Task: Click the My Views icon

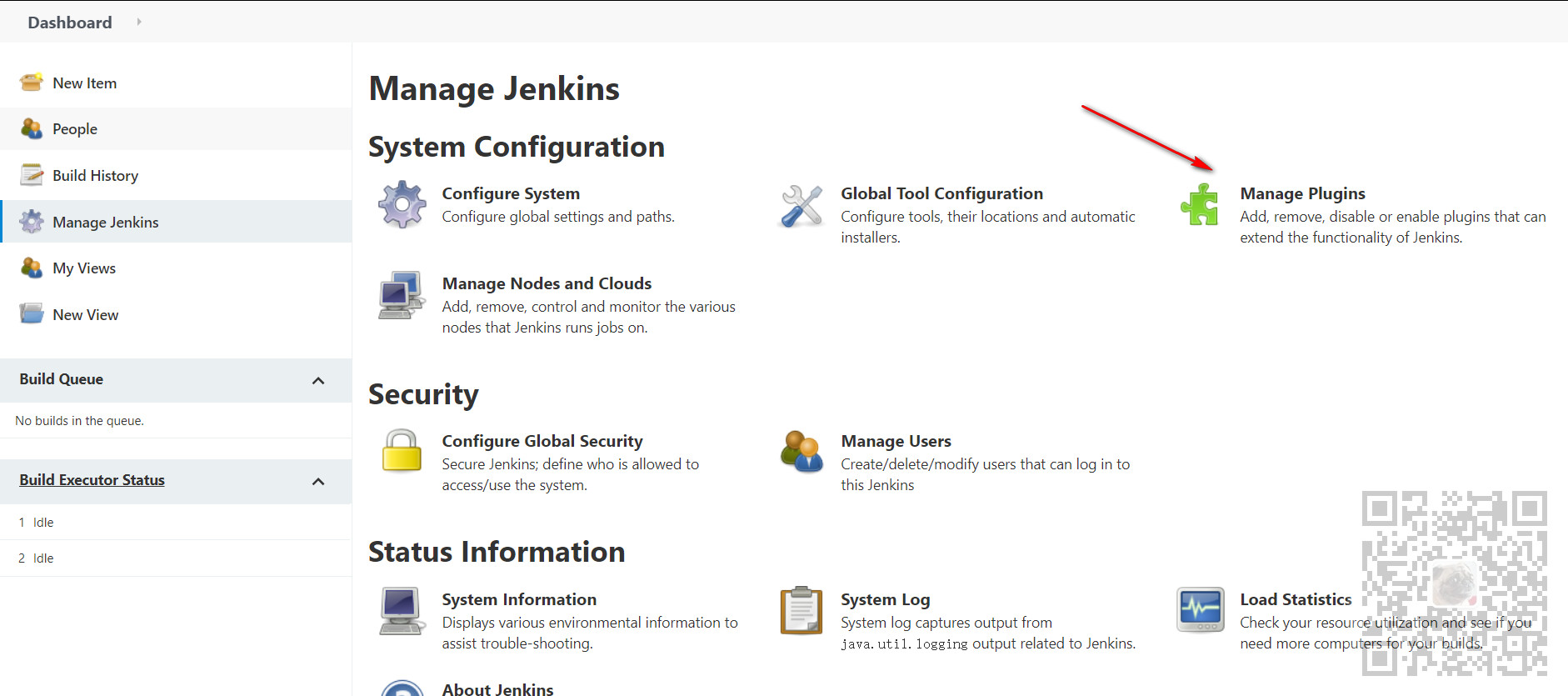Action: pos(32,268)
